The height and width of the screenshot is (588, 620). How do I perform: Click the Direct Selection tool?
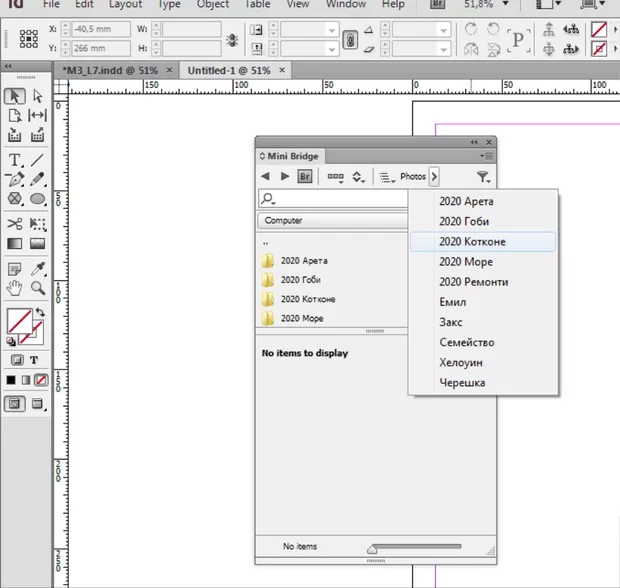click(38, 96)
